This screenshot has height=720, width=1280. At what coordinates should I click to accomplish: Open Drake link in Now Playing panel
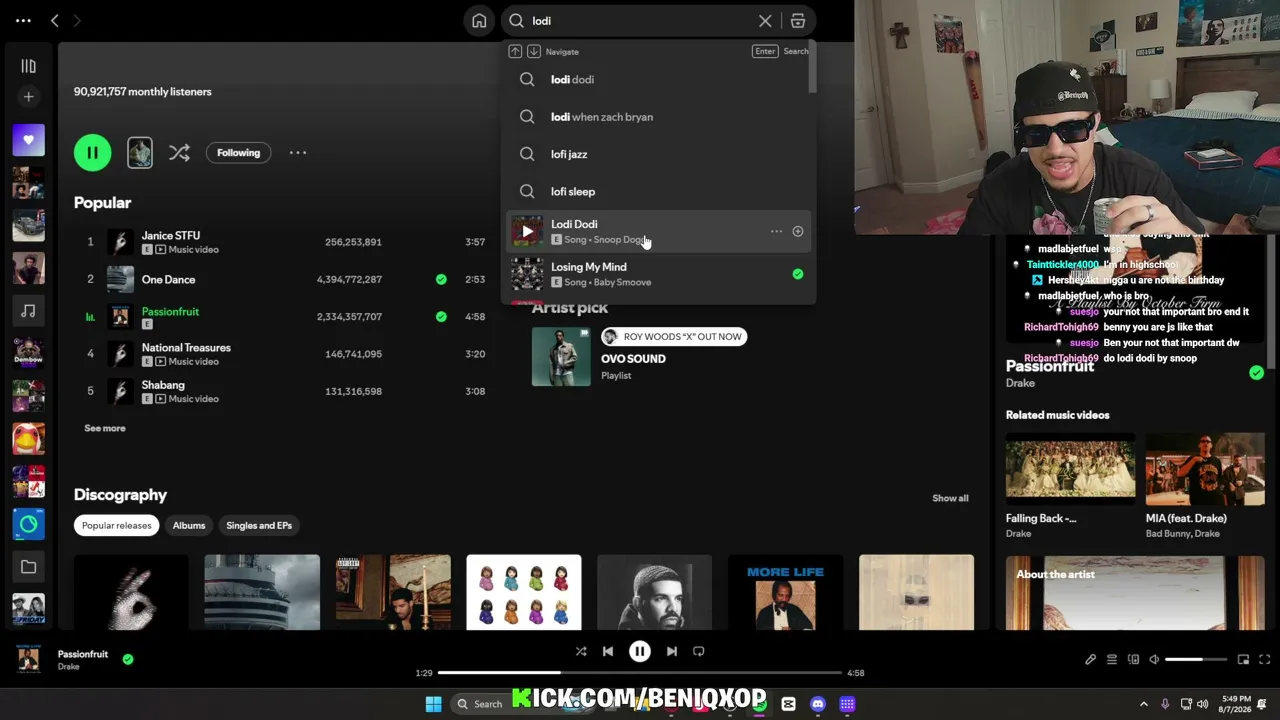[x=1020, y=383]
